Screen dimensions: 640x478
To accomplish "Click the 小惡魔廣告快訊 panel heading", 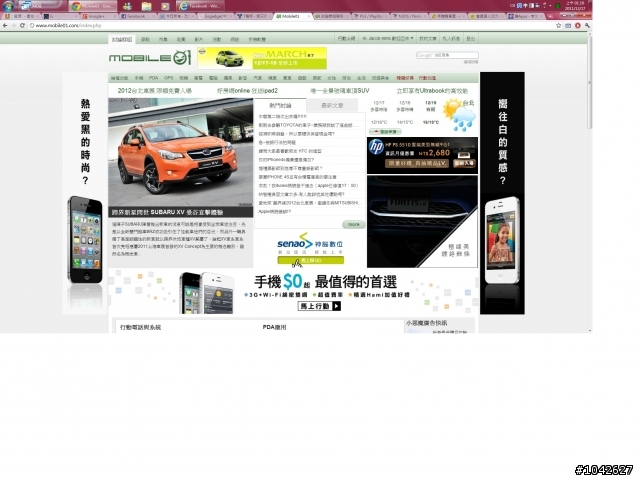I will 427,322.
